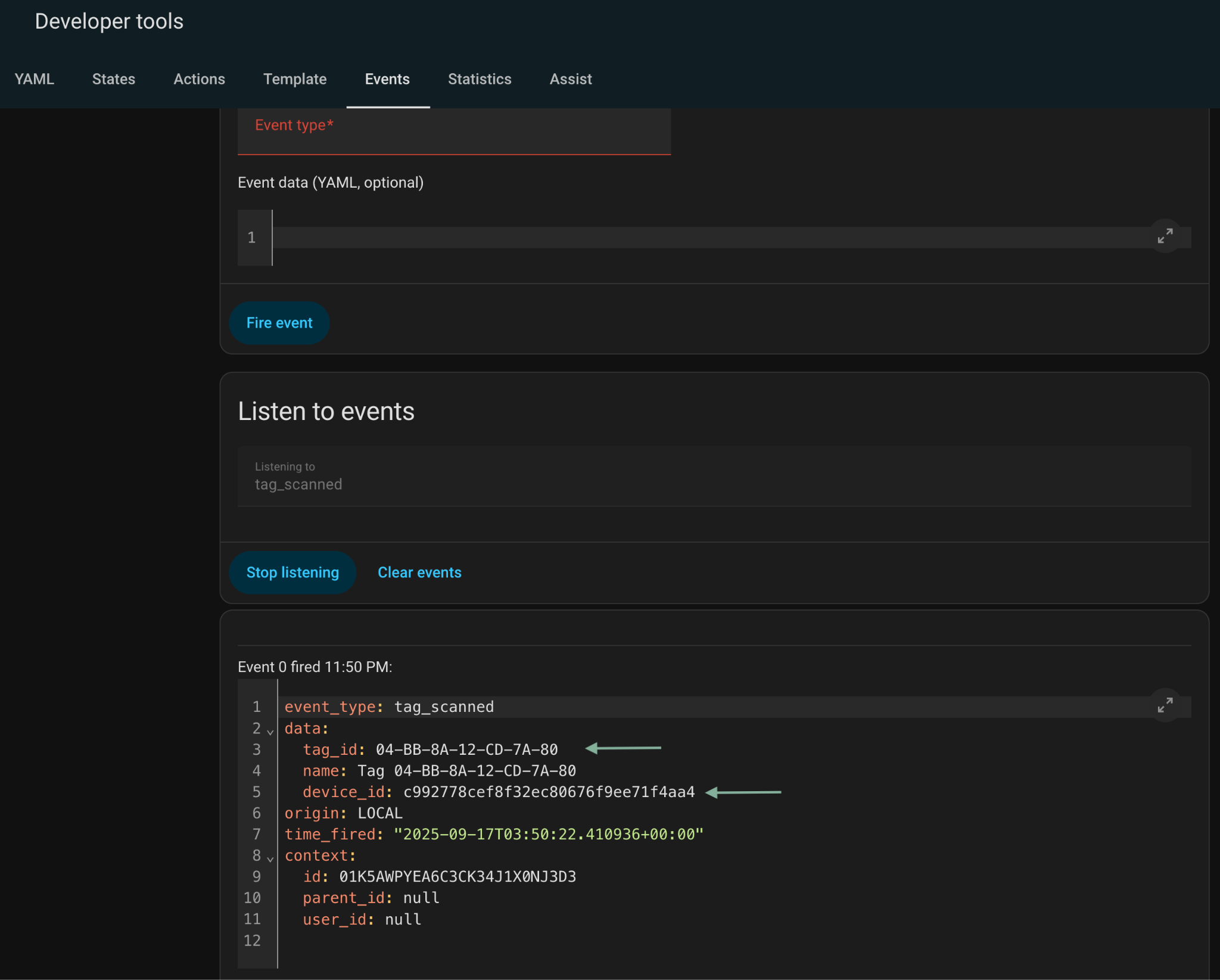Click the time_fired timestamp string
Image resolution: width=1220 pixels, height=980 pixels.
(548, 835)
